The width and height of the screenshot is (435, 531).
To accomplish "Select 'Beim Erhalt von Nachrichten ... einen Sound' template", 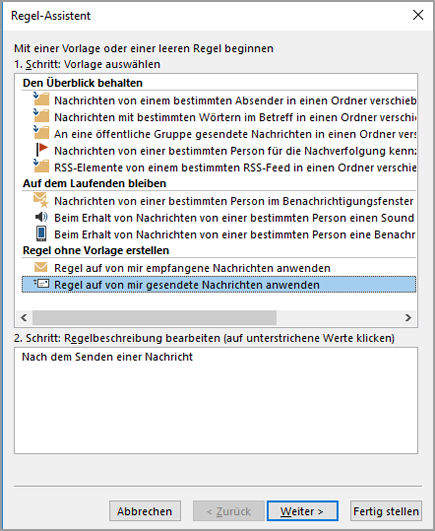I will tap(234, 218).
